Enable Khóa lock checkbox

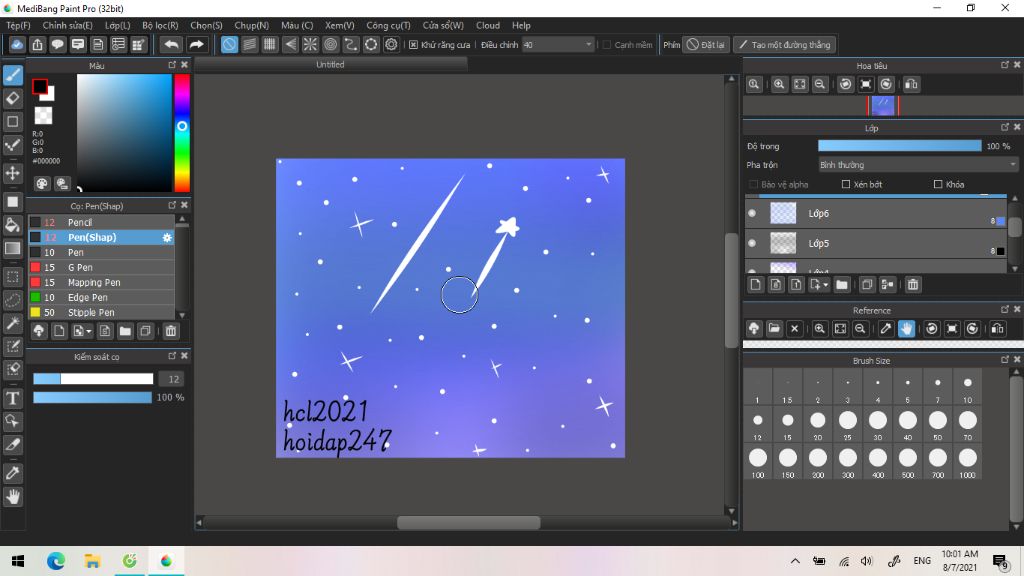tap(938, 185)
